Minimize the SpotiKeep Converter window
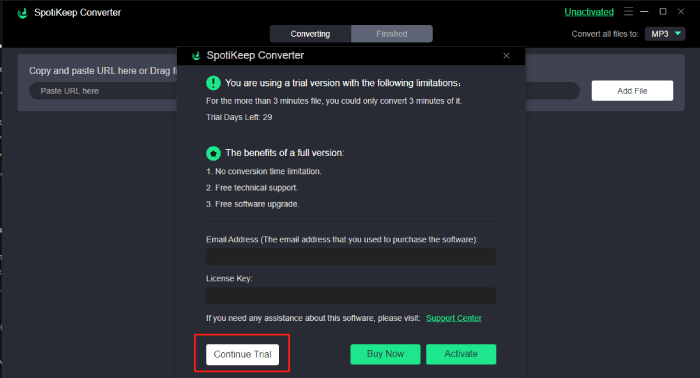700x378 pixels. click(x=644, y=12)
